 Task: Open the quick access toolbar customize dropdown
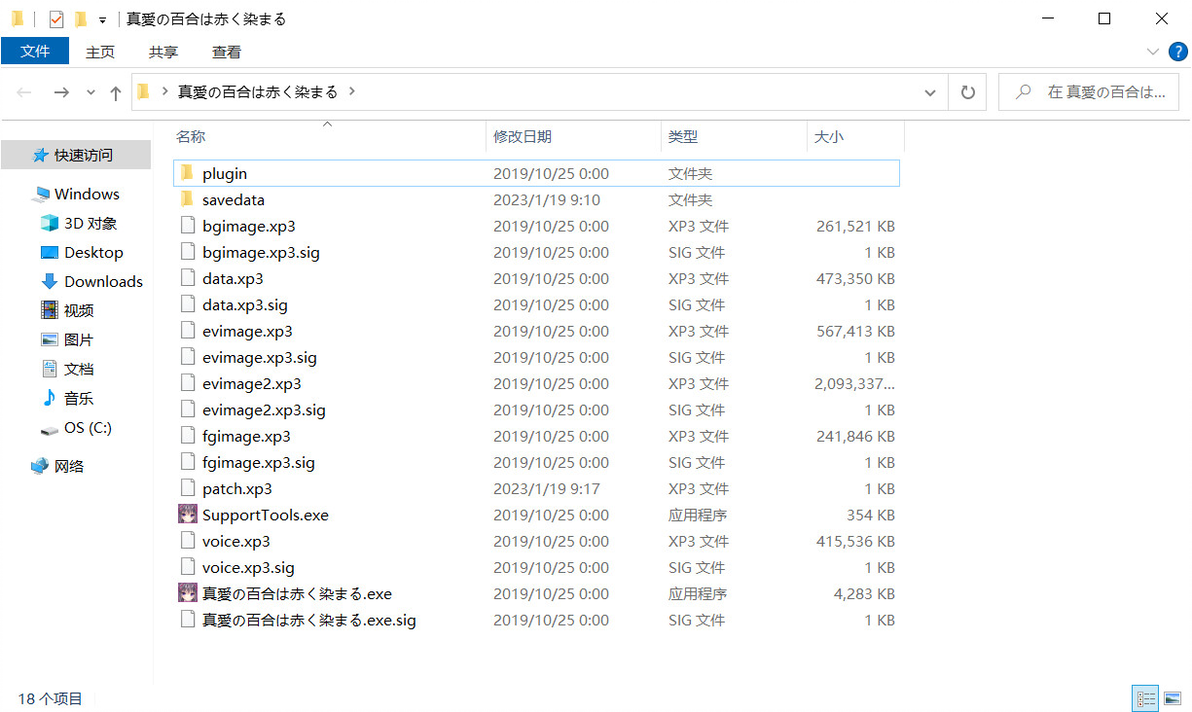tap(103, 21)
